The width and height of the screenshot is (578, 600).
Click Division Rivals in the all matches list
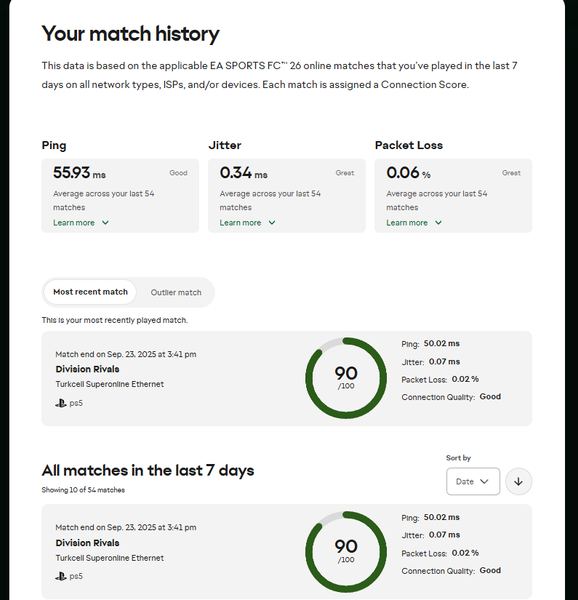[x=87, y=543]
